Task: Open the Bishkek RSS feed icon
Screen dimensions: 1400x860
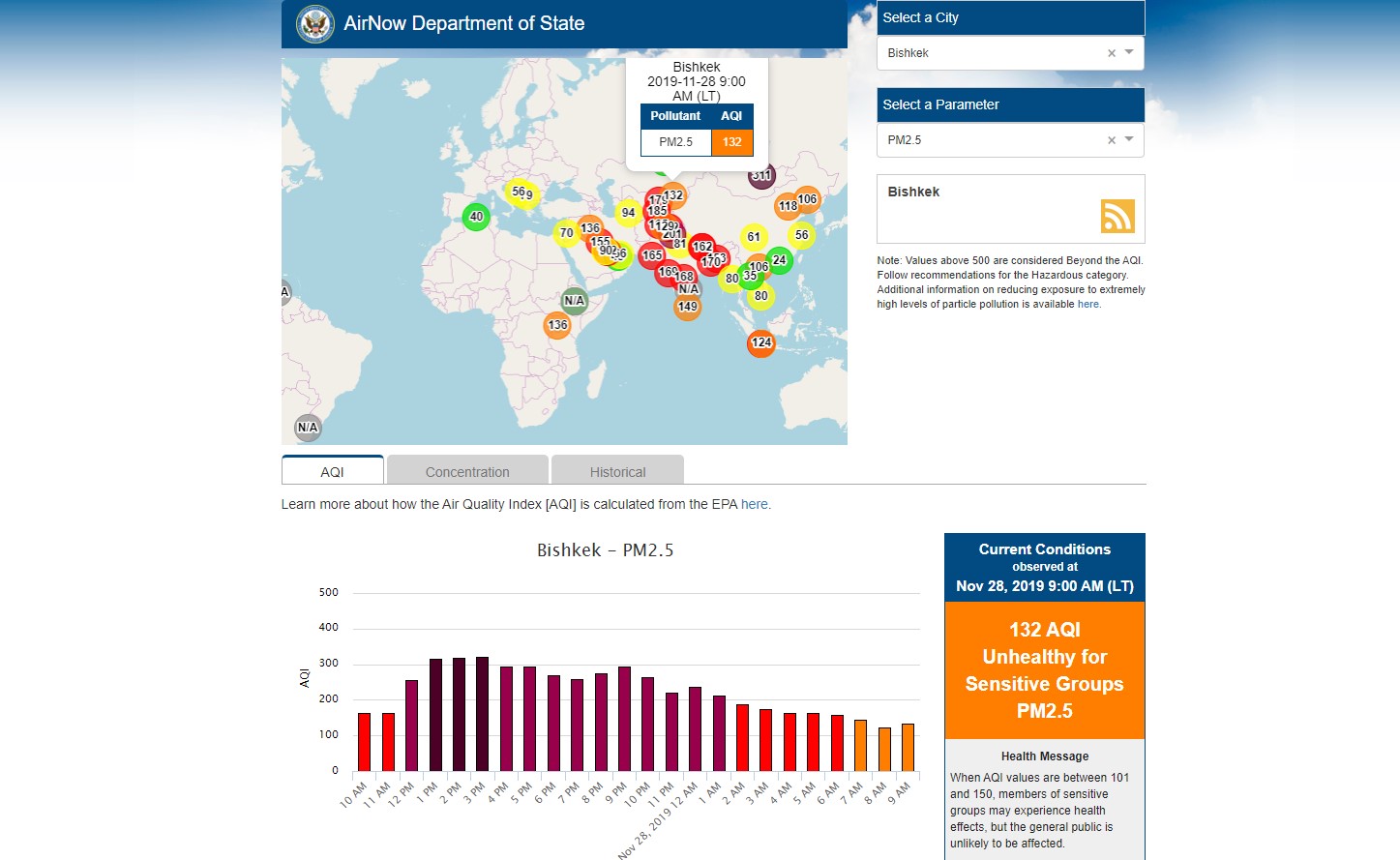Action: coord(1117,216)
